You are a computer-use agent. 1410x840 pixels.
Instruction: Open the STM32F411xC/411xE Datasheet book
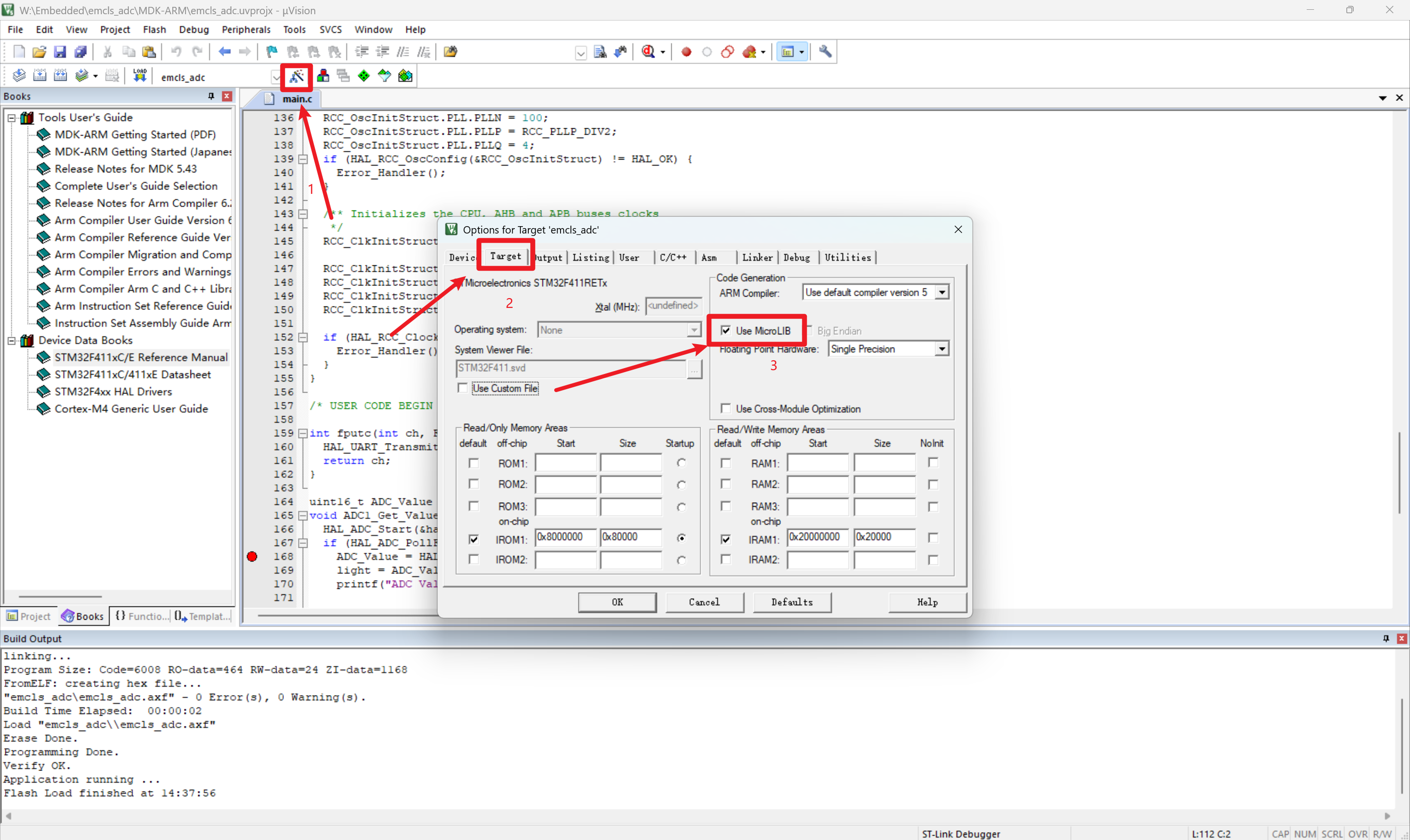(133, 374)
